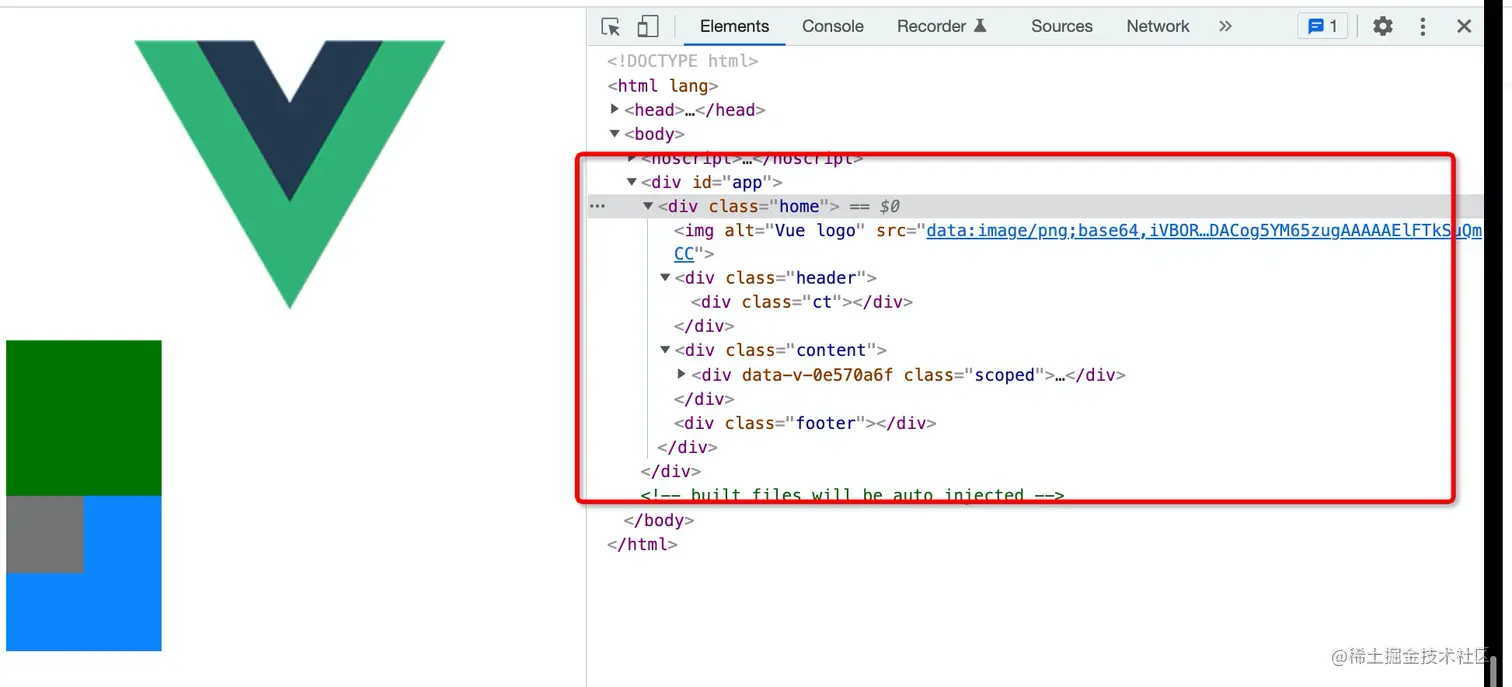The width and height of the screenshot is (1512, 687).
Task: Switch to the Elements tab
Action: (x=734, y=27)
